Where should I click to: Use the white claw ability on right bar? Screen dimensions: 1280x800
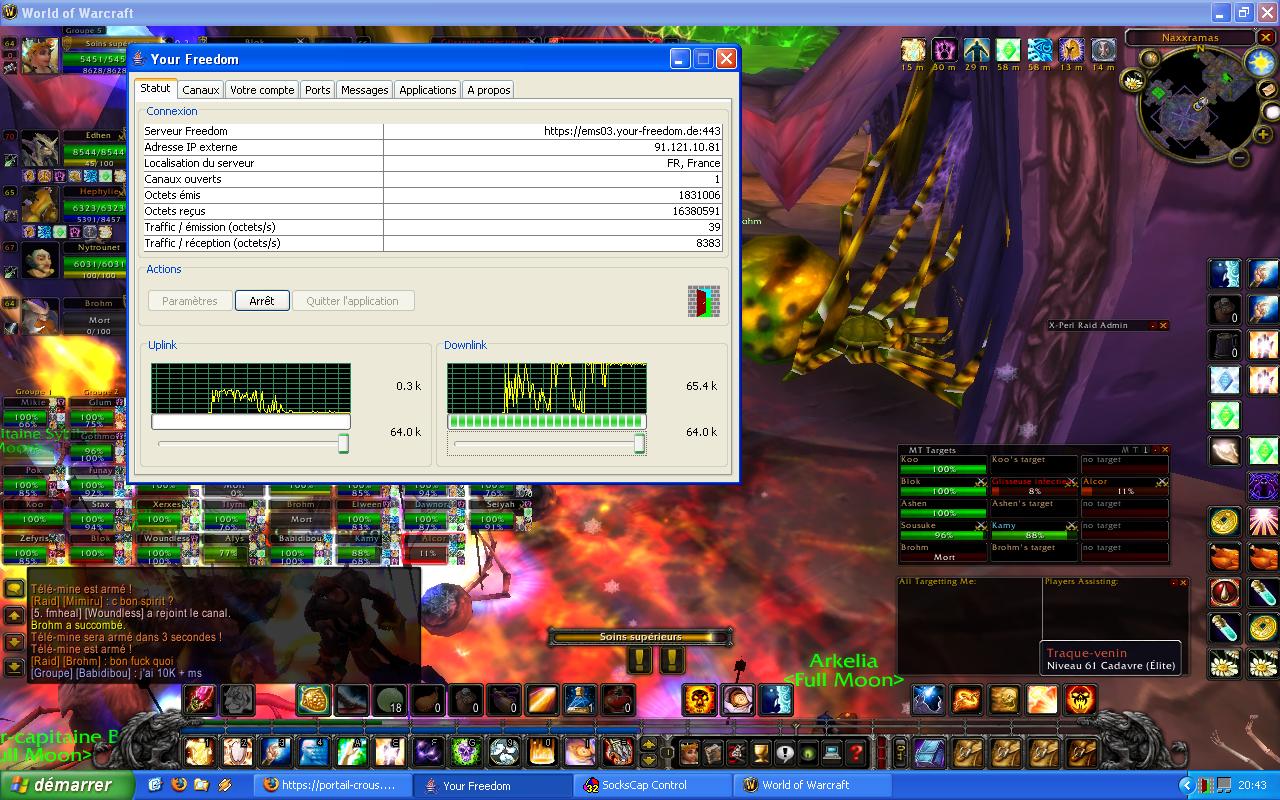1224,451
